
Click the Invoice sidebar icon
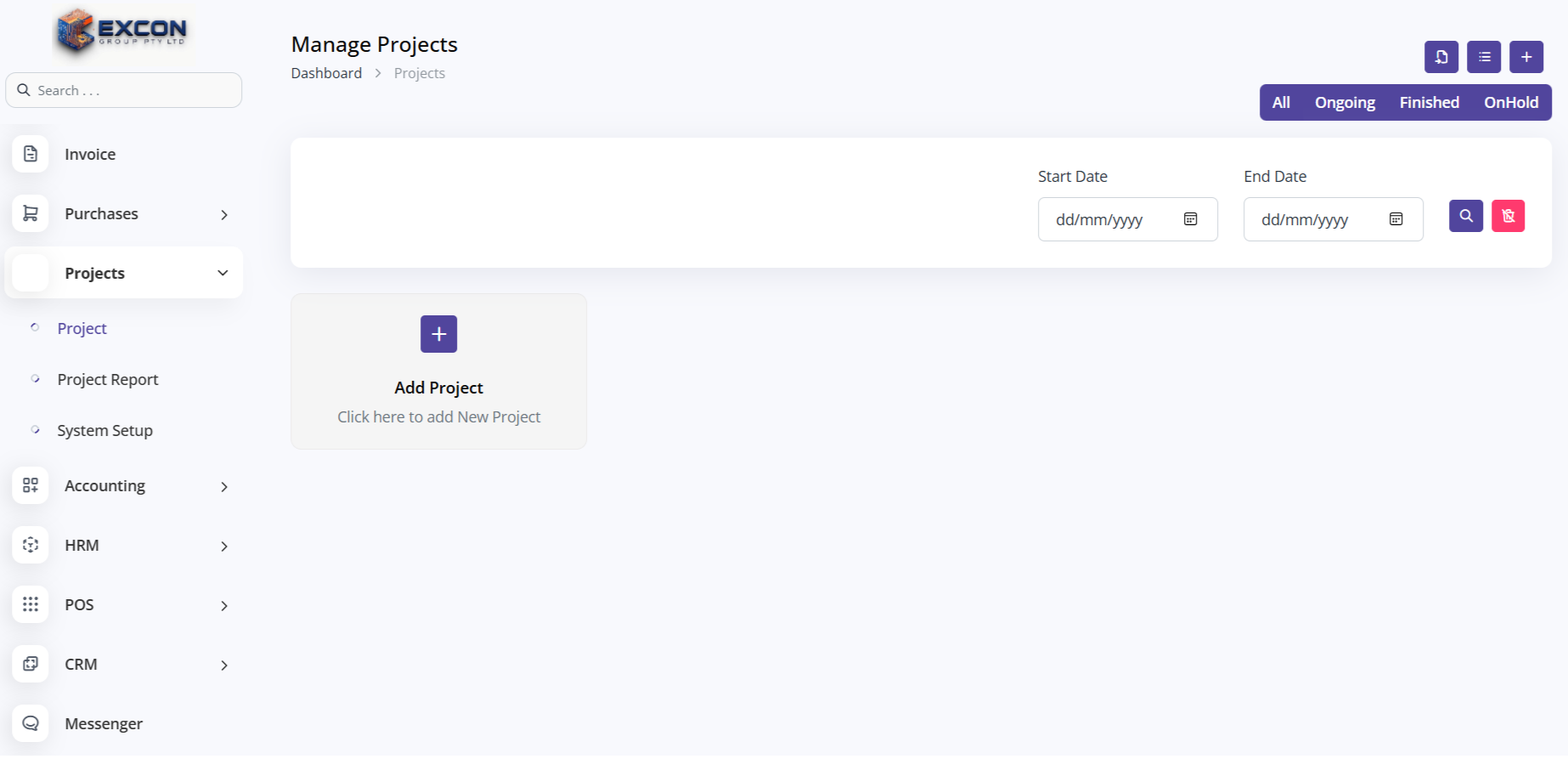[31, 154]
